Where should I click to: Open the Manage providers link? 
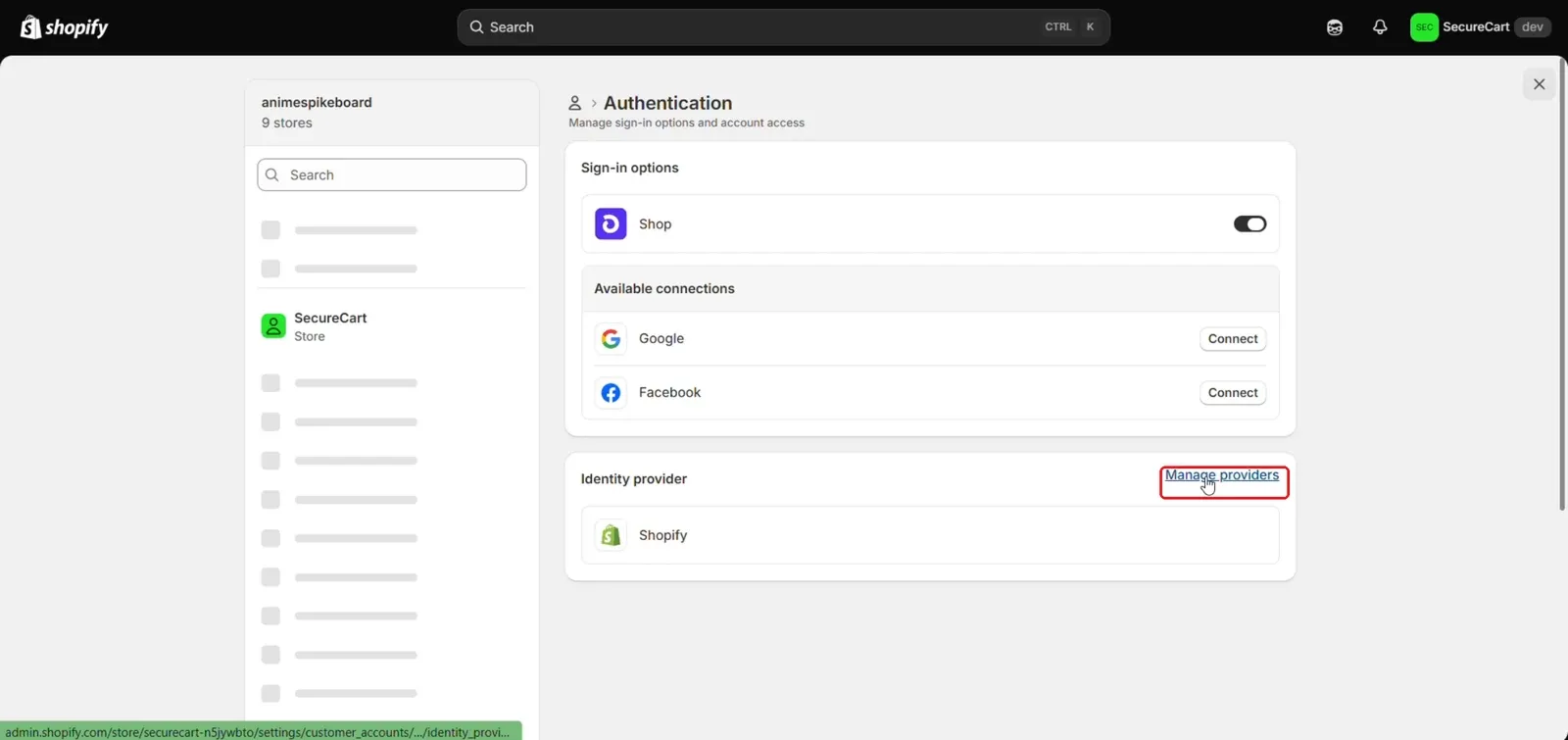[x=1222, y=475]
